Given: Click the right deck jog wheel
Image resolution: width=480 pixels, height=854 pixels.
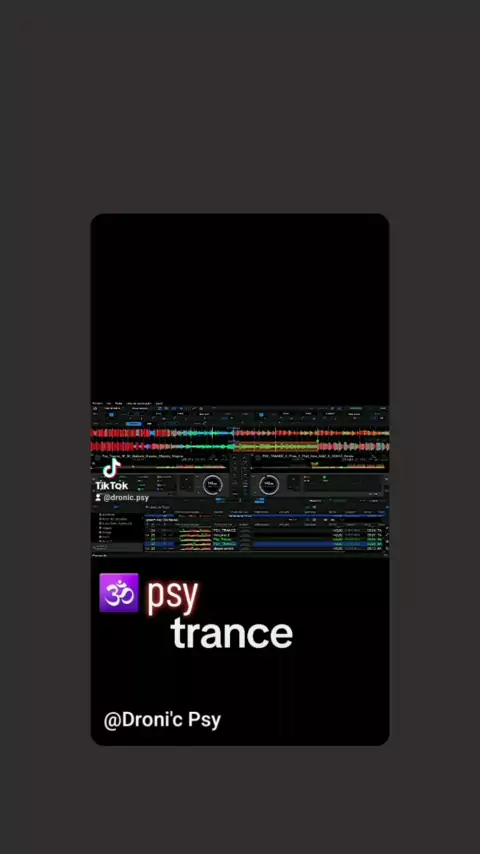Looking at the screenshot, I should pos(269,484).
